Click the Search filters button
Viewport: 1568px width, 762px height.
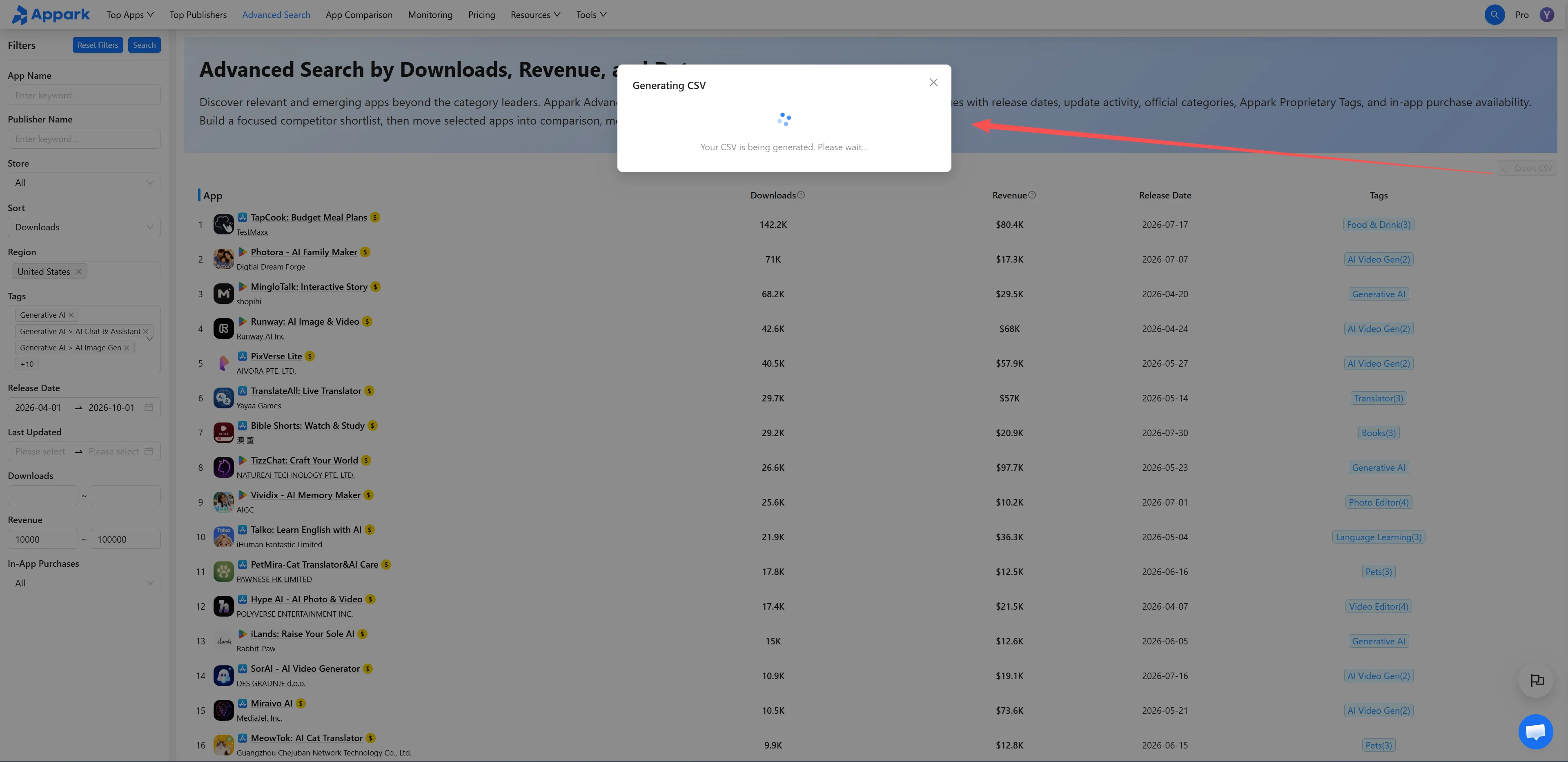click(x=144, y=45)
